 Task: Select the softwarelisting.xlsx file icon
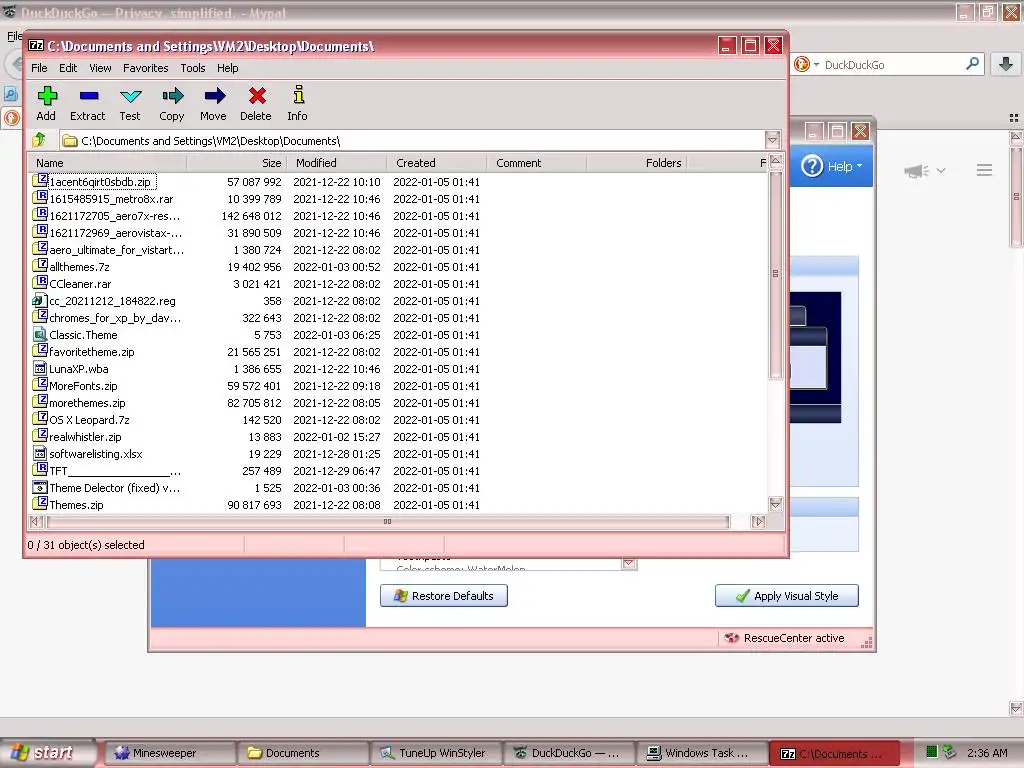40,453
